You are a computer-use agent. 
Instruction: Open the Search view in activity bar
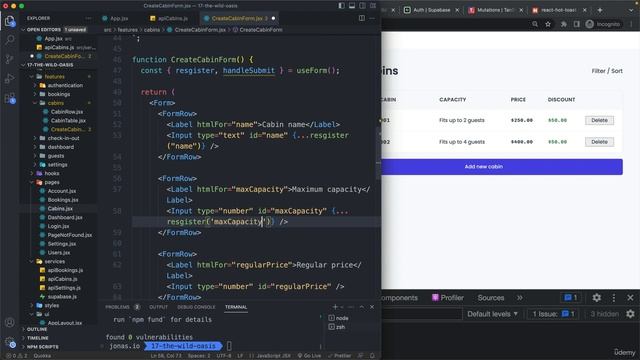coord(9,40)
